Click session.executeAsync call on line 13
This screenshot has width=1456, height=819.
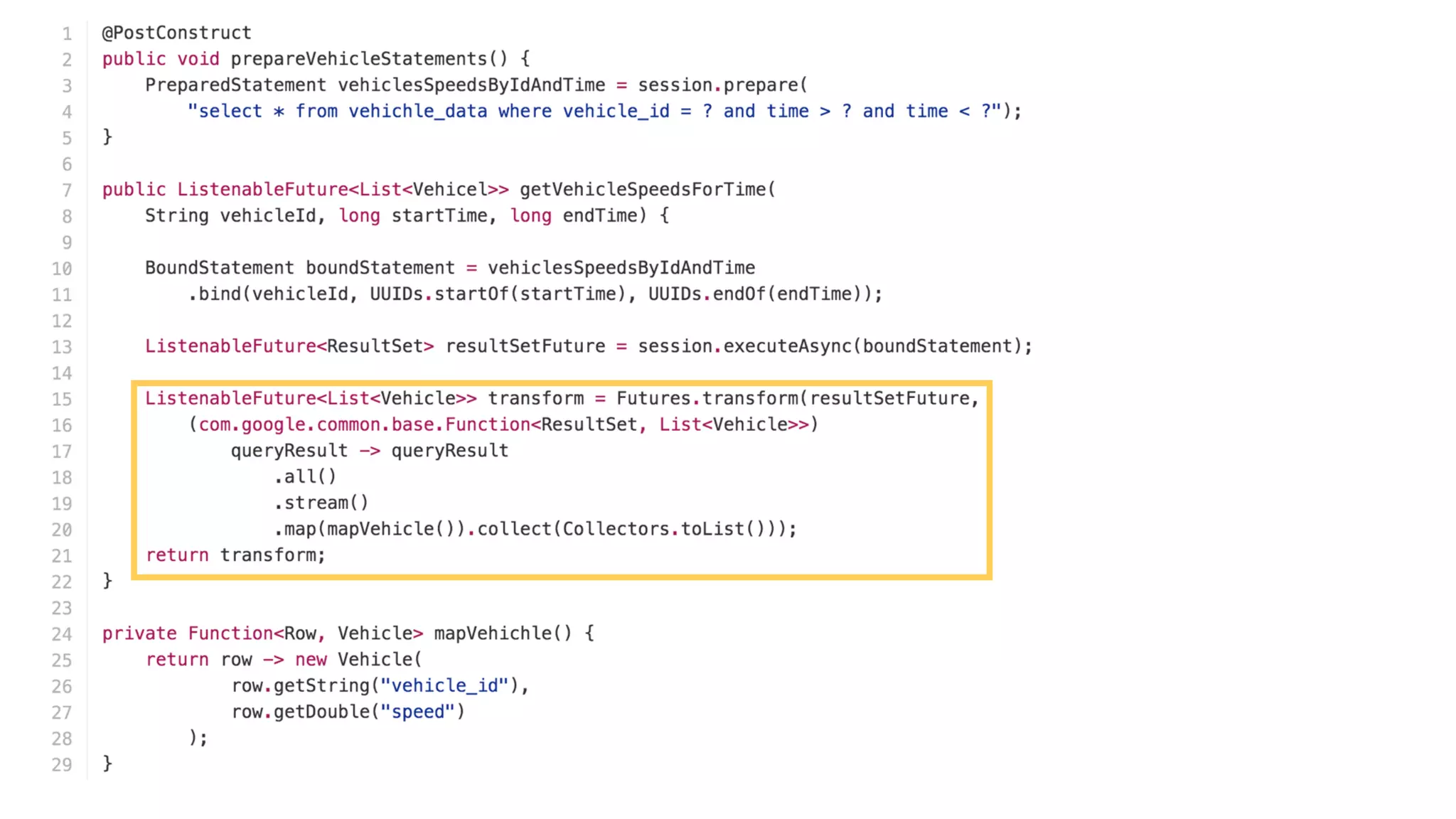(744, 346)
